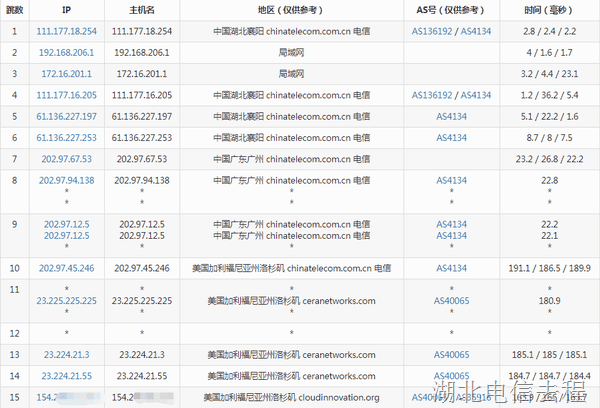
Task: Select hostname 61.136.227.197 in 主机名 column
Action: point(142,117)
